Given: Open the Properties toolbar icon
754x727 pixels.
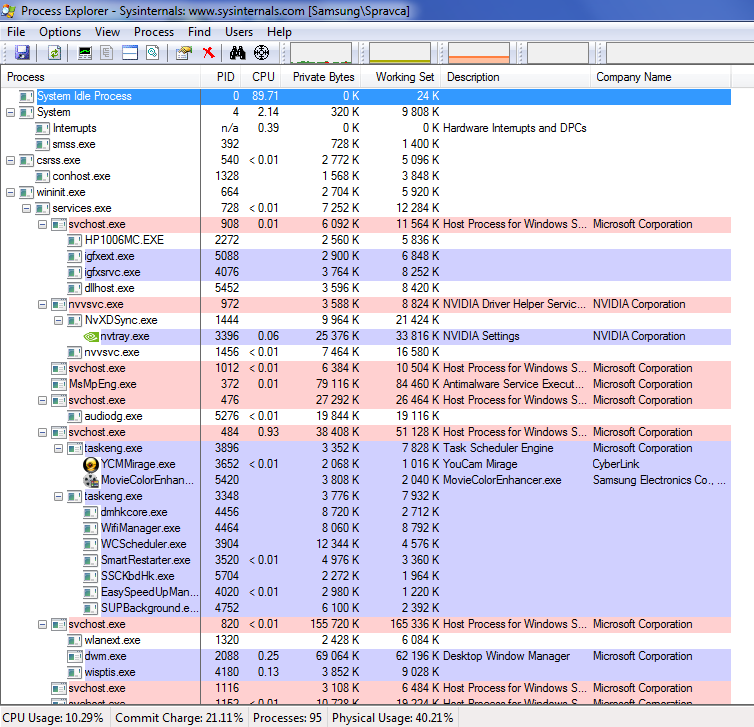Looking at the screenshot, I should pos(183,53).
